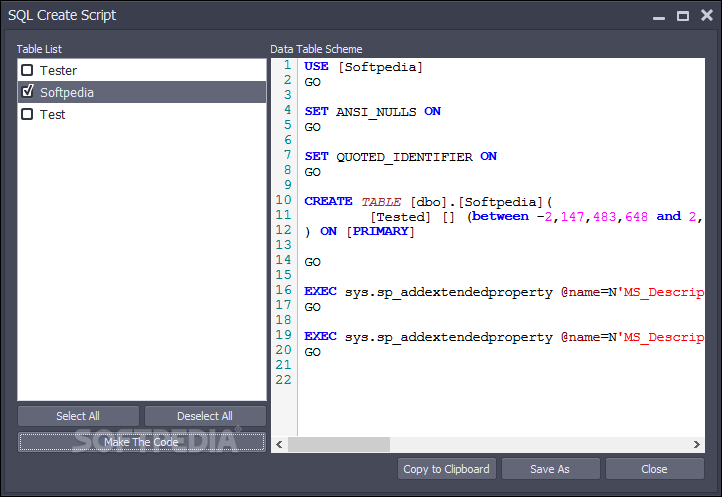The width and height of the screenshot is (722, 497).
Task: Close the window with the X icon
Action: tap(707, 15)
